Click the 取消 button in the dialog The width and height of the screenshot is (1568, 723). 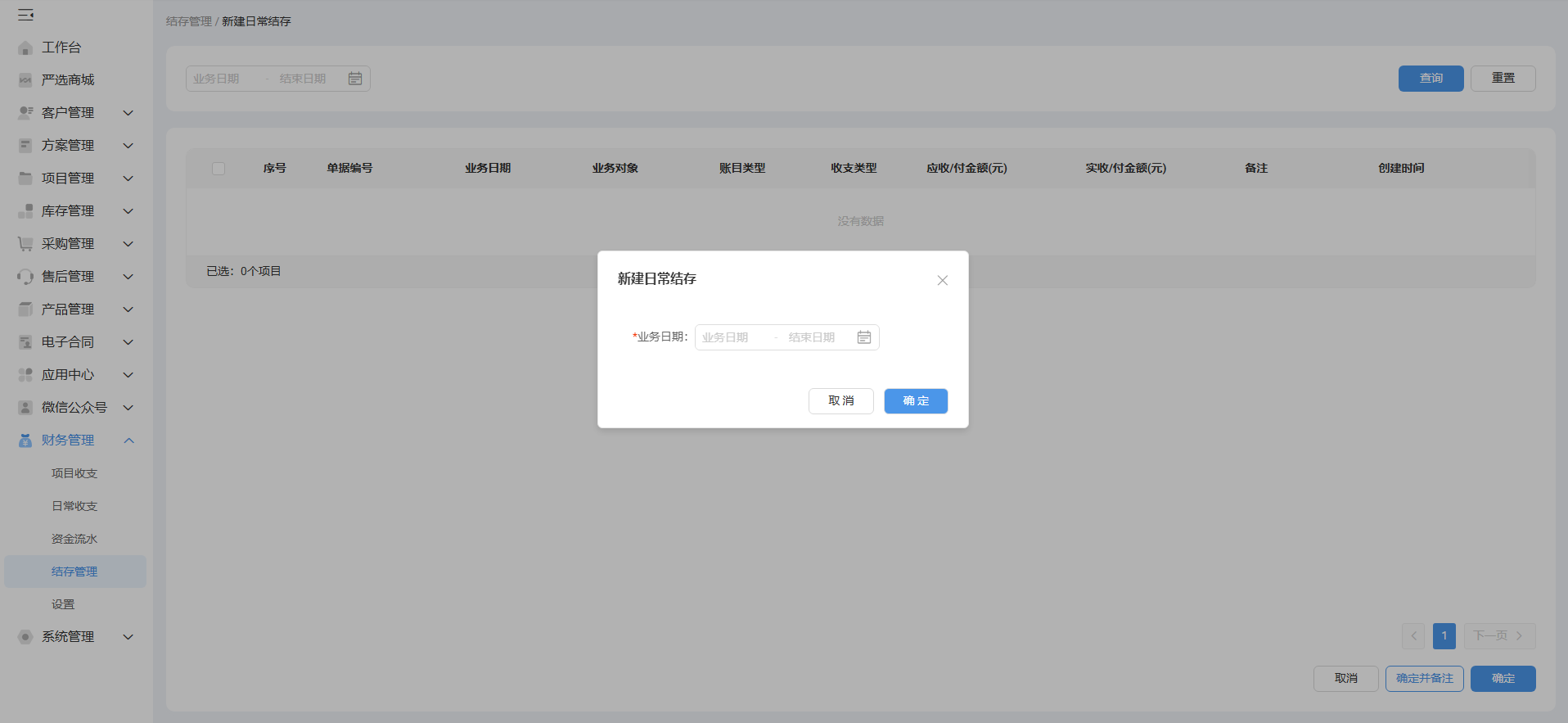841,401
